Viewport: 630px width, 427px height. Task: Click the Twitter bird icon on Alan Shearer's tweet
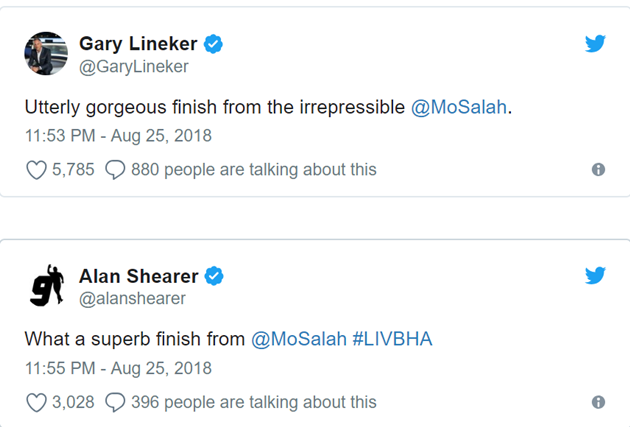(x=595, y=275)
